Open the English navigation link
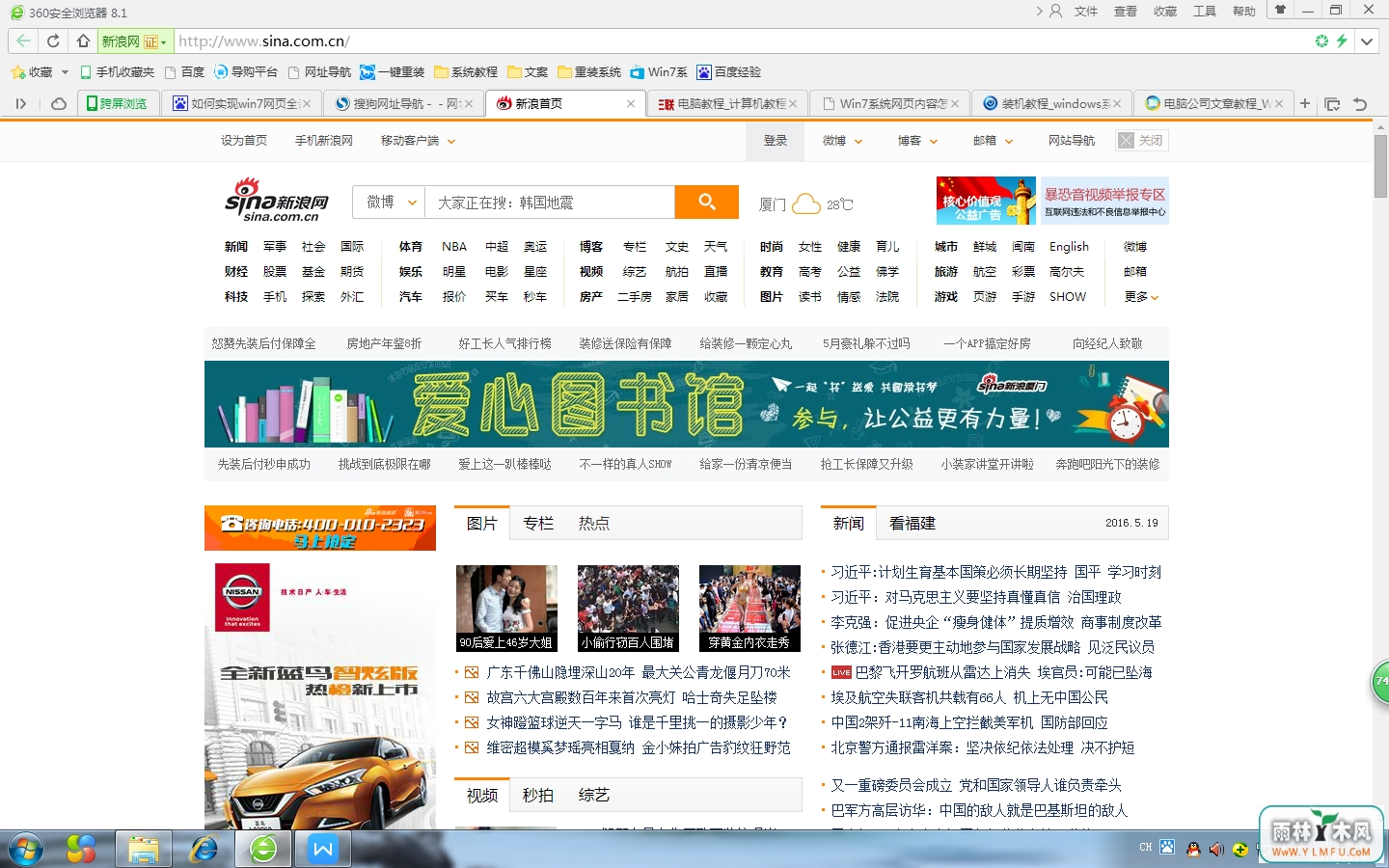The width and height of the screenshot is (1389, 868). (x=1069, y=247)
